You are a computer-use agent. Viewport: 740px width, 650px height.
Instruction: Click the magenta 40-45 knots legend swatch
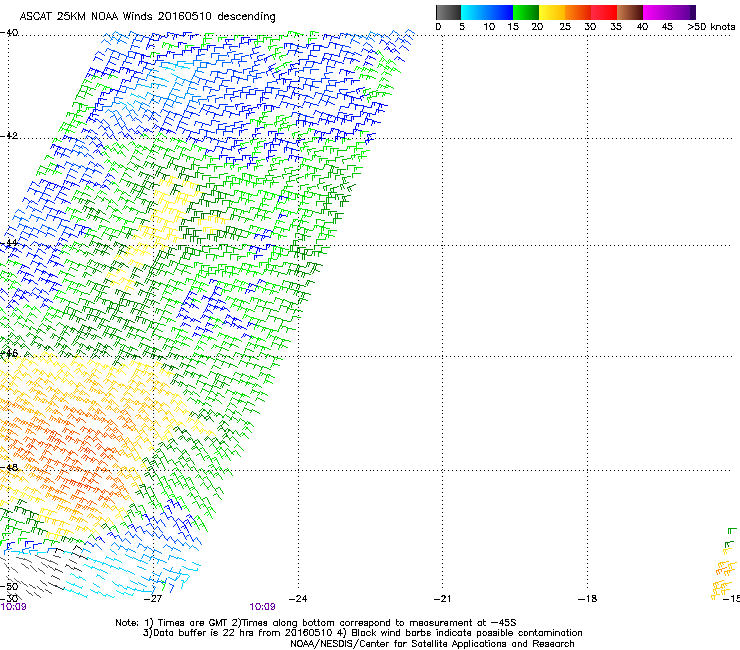coord(656,12)
